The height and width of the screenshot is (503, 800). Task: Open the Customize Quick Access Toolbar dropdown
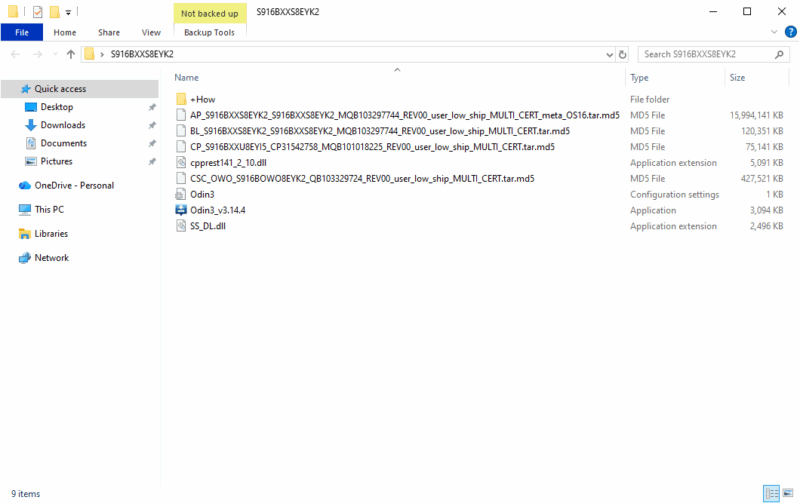tap(68, 12)
